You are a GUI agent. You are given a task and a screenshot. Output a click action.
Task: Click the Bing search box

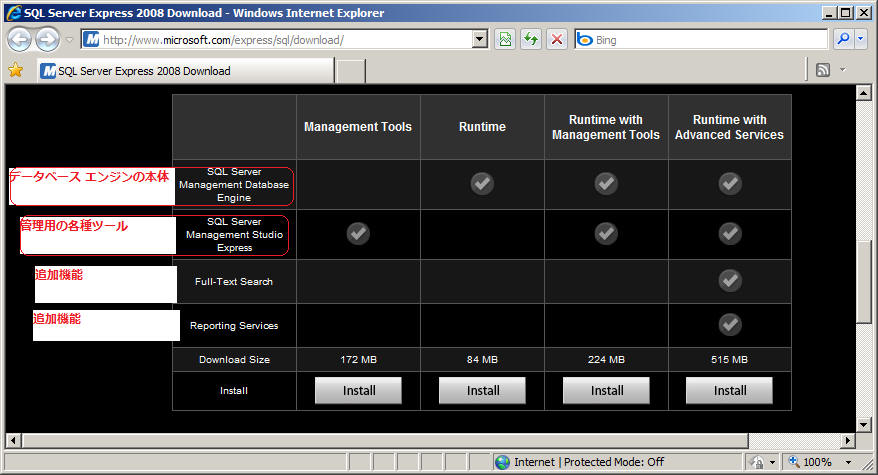click(701, 40)
